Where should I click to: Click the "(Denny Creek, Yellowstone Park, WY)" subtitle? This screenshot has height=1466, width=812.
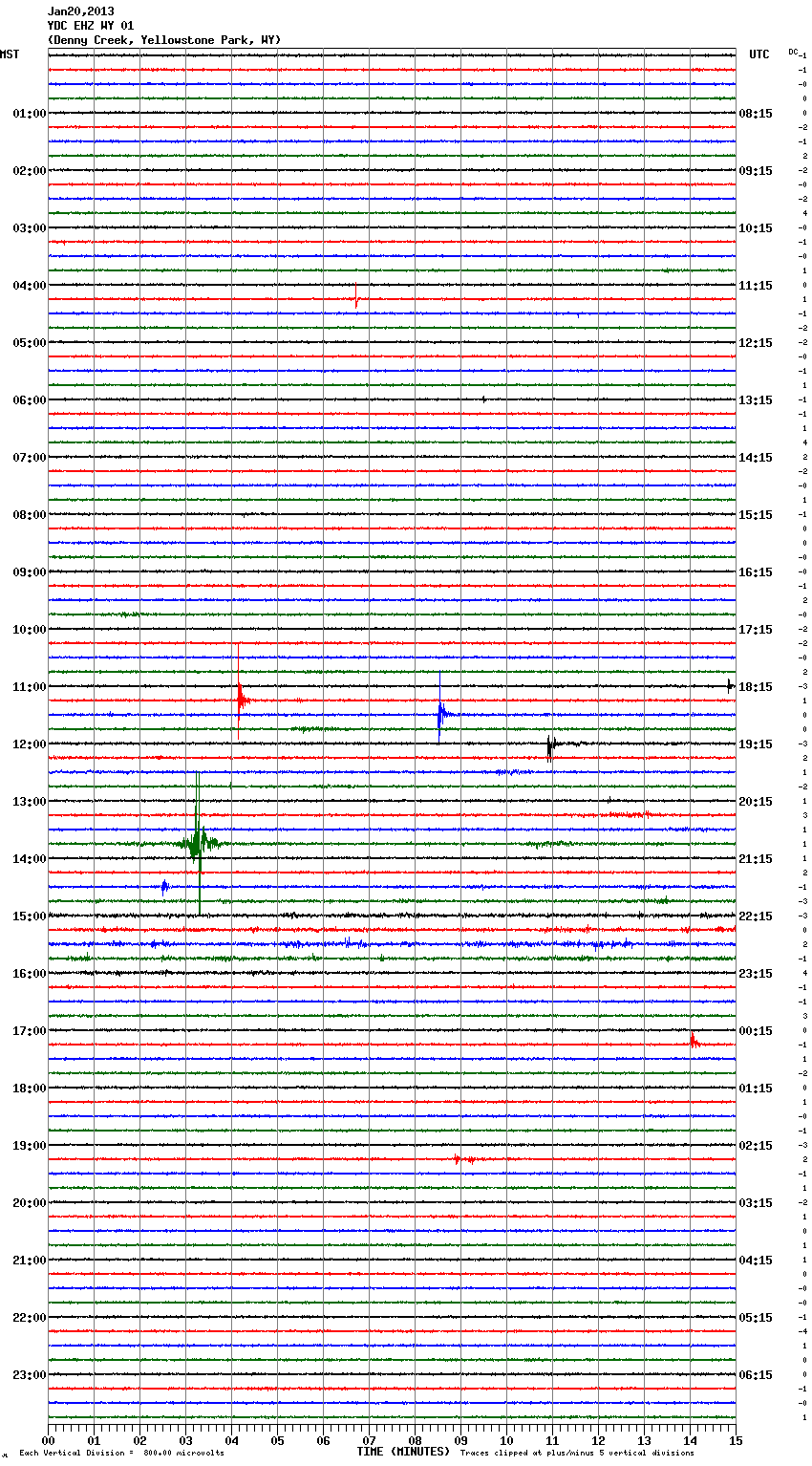coord(164,40)
